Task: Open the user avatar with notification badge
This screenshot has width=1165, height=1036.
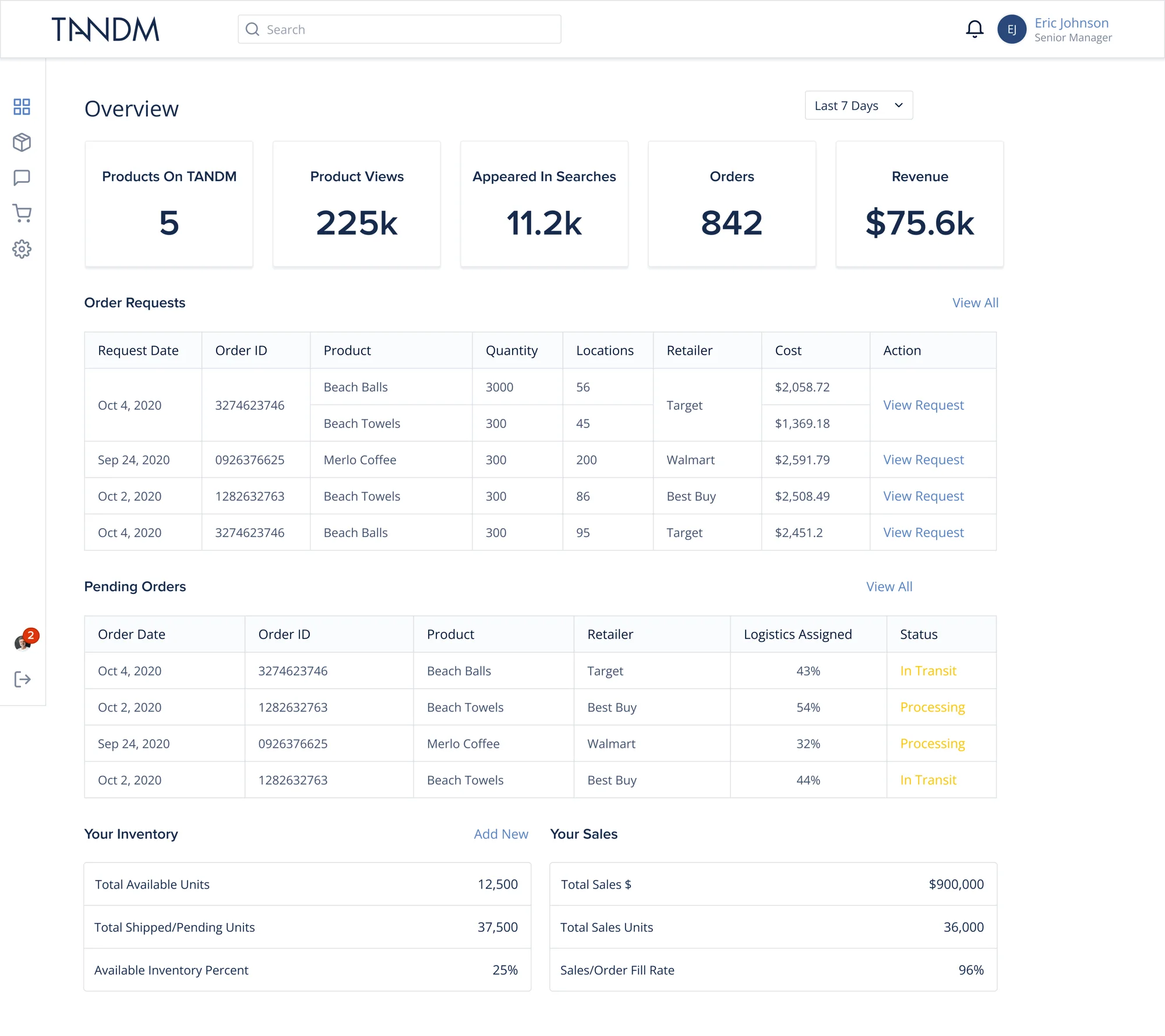Action: [x=26, y=639]
